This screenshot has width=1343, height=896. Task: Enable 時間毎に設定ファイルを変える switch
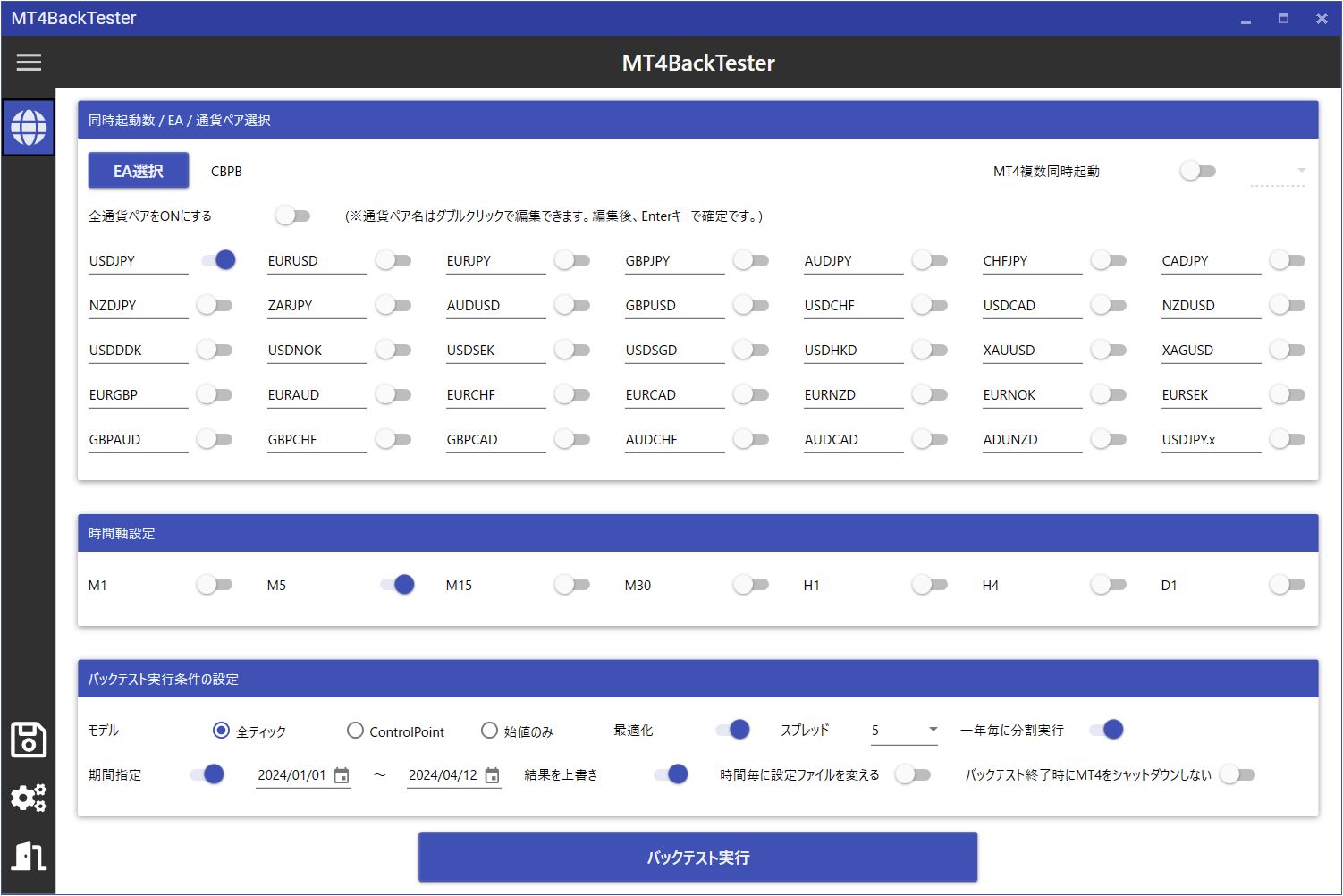click(913, 774)
